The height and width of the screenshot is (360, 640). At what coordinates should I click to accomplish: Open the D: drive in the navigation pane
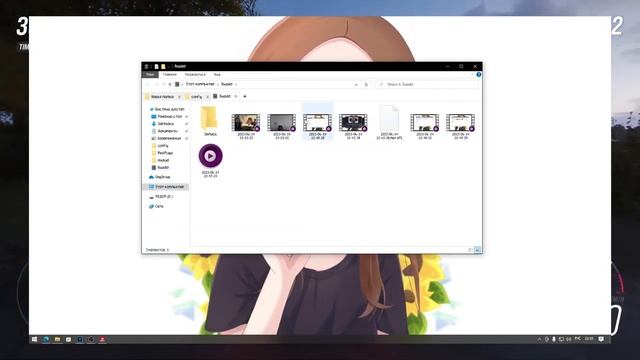tap(161, 197)
